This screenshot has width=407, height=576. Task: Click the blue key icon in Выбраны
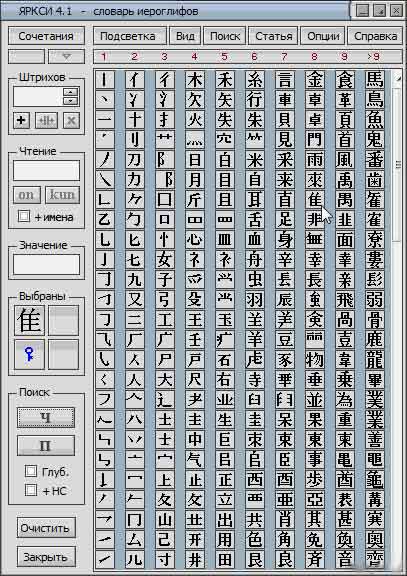click(x=29, y=354)
